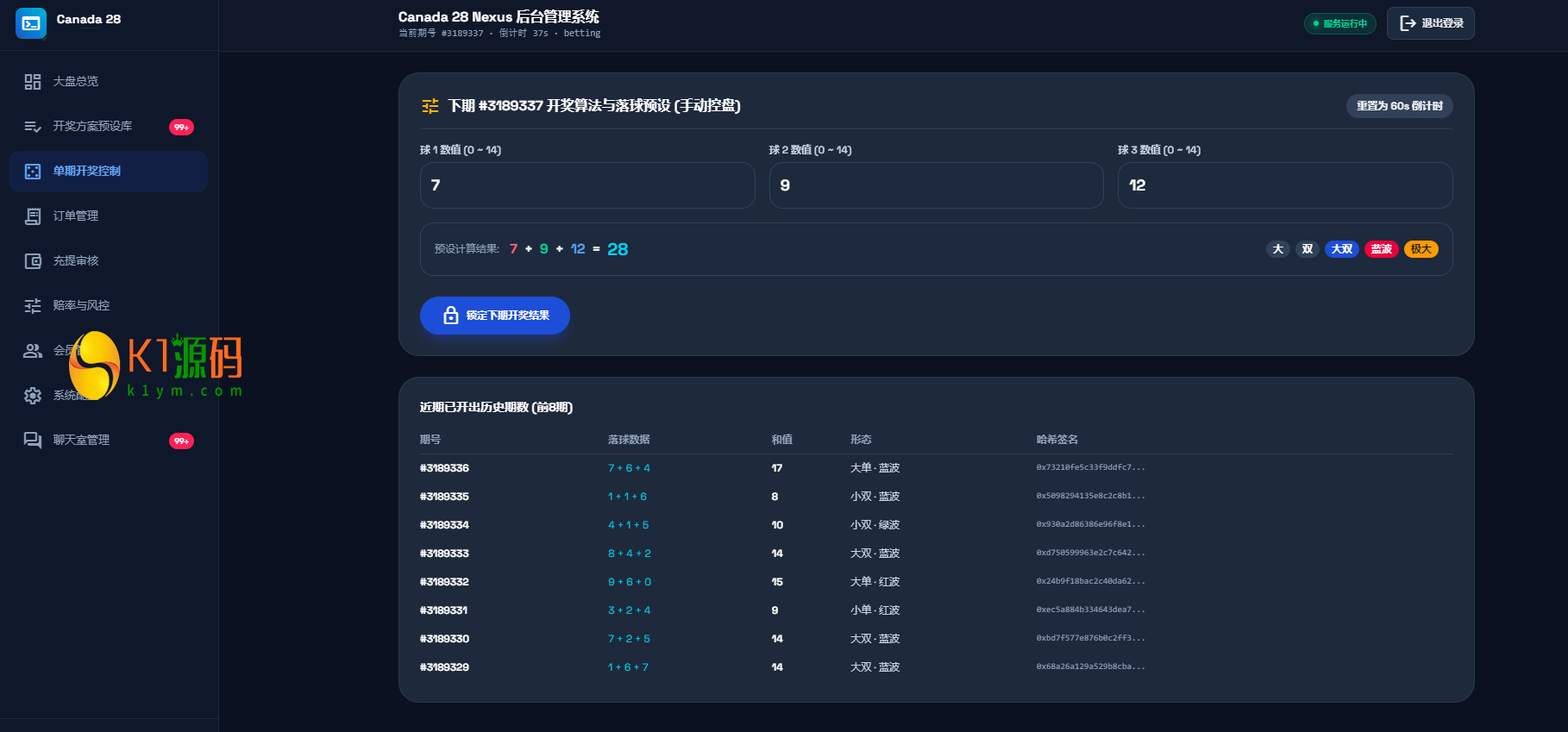Click the 退出登录 logout button
Image resolution: width=1568 pixels, height=732 pixels.
[1431, 23]
